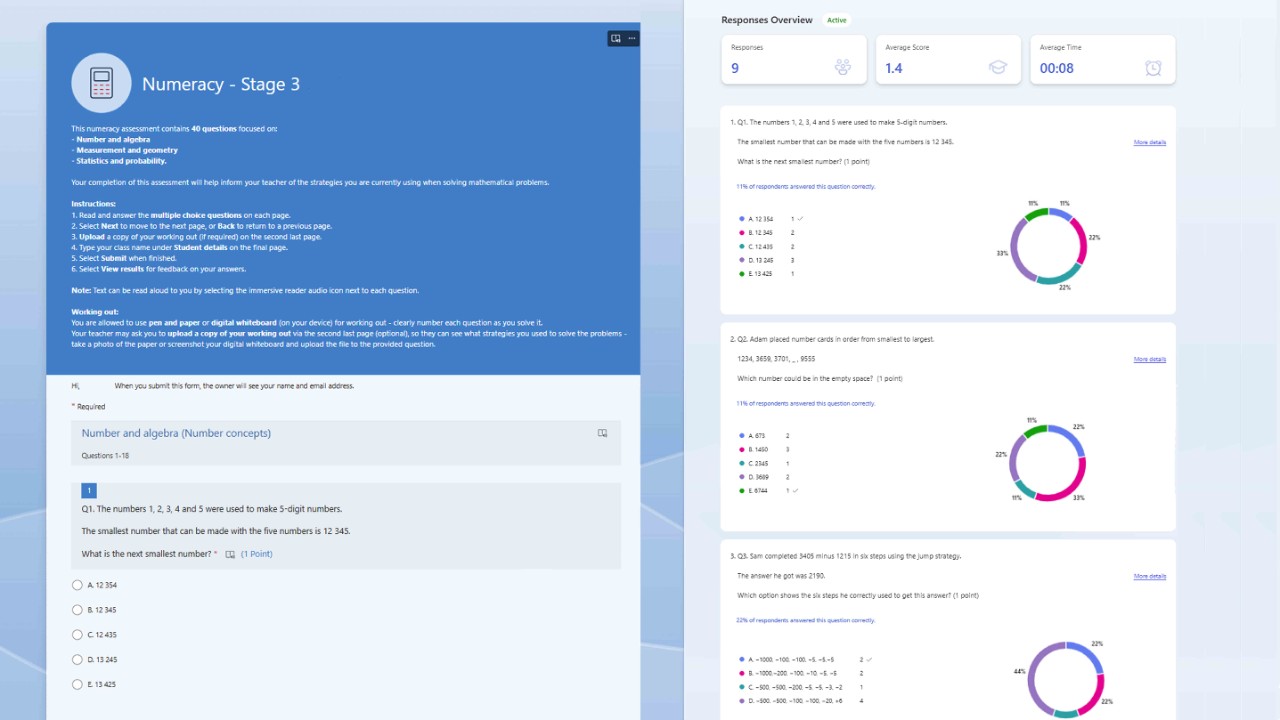Open More details for Q3 results
This screenshot has width=1280, height=720.
pyautogui.click(x=1149, y=577)
